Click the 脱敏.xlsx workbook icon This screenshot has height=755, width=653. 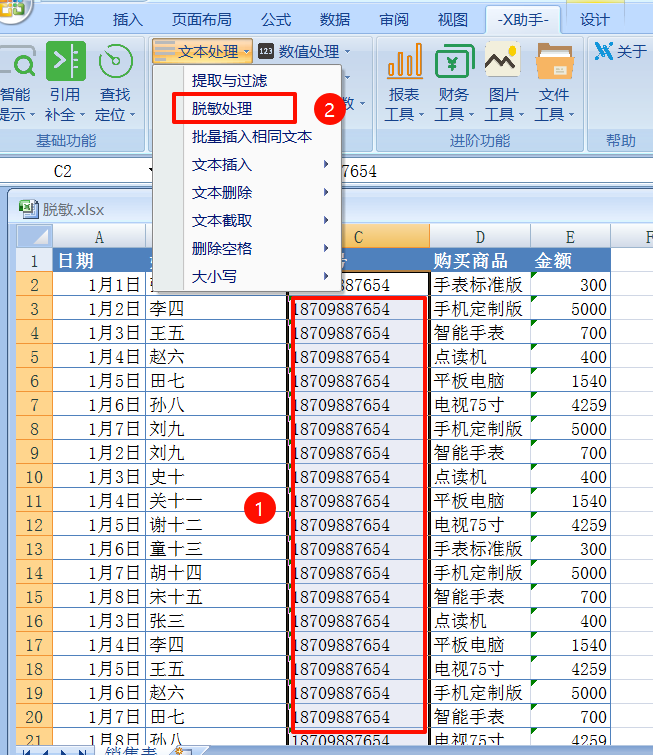28,209
